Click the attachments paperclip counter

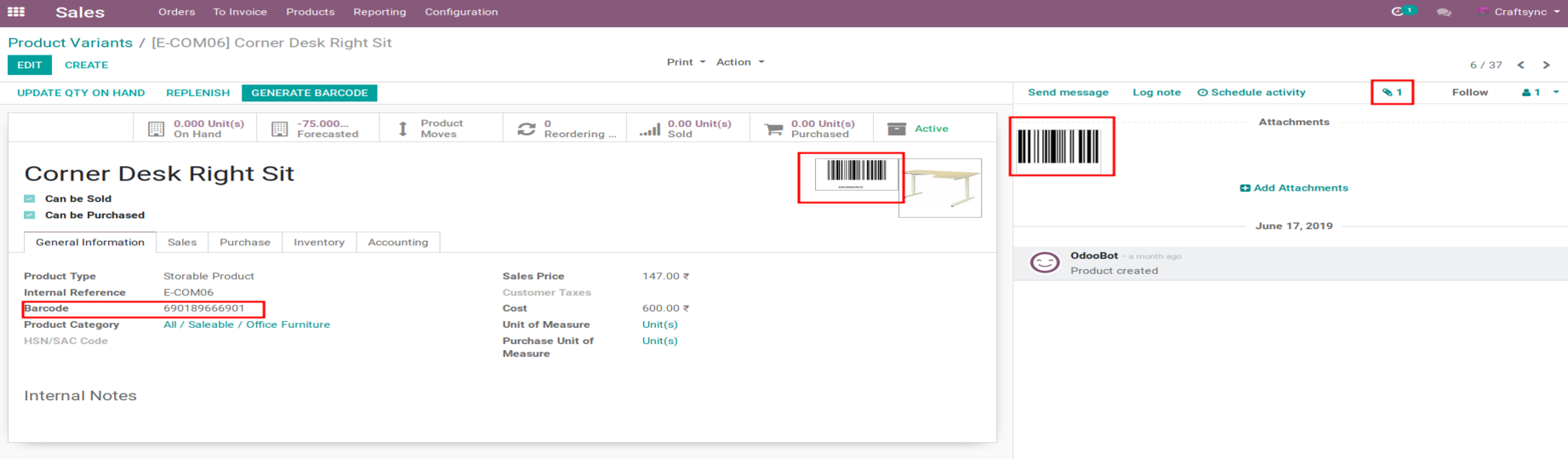point(1392,92)
